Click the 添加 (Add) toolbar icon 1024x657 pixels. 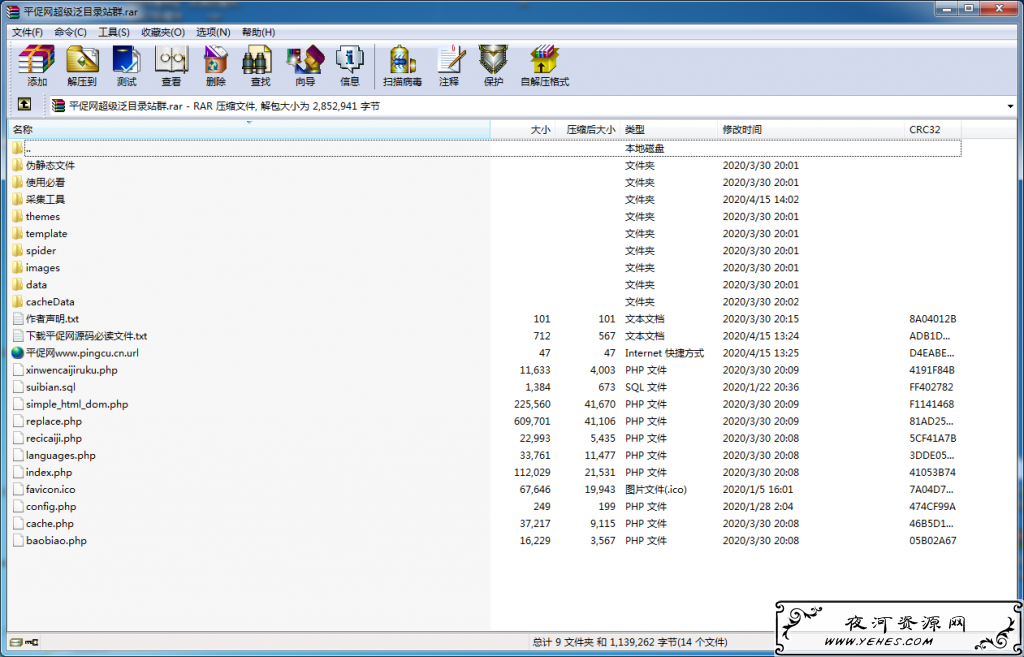click(37, 65)
